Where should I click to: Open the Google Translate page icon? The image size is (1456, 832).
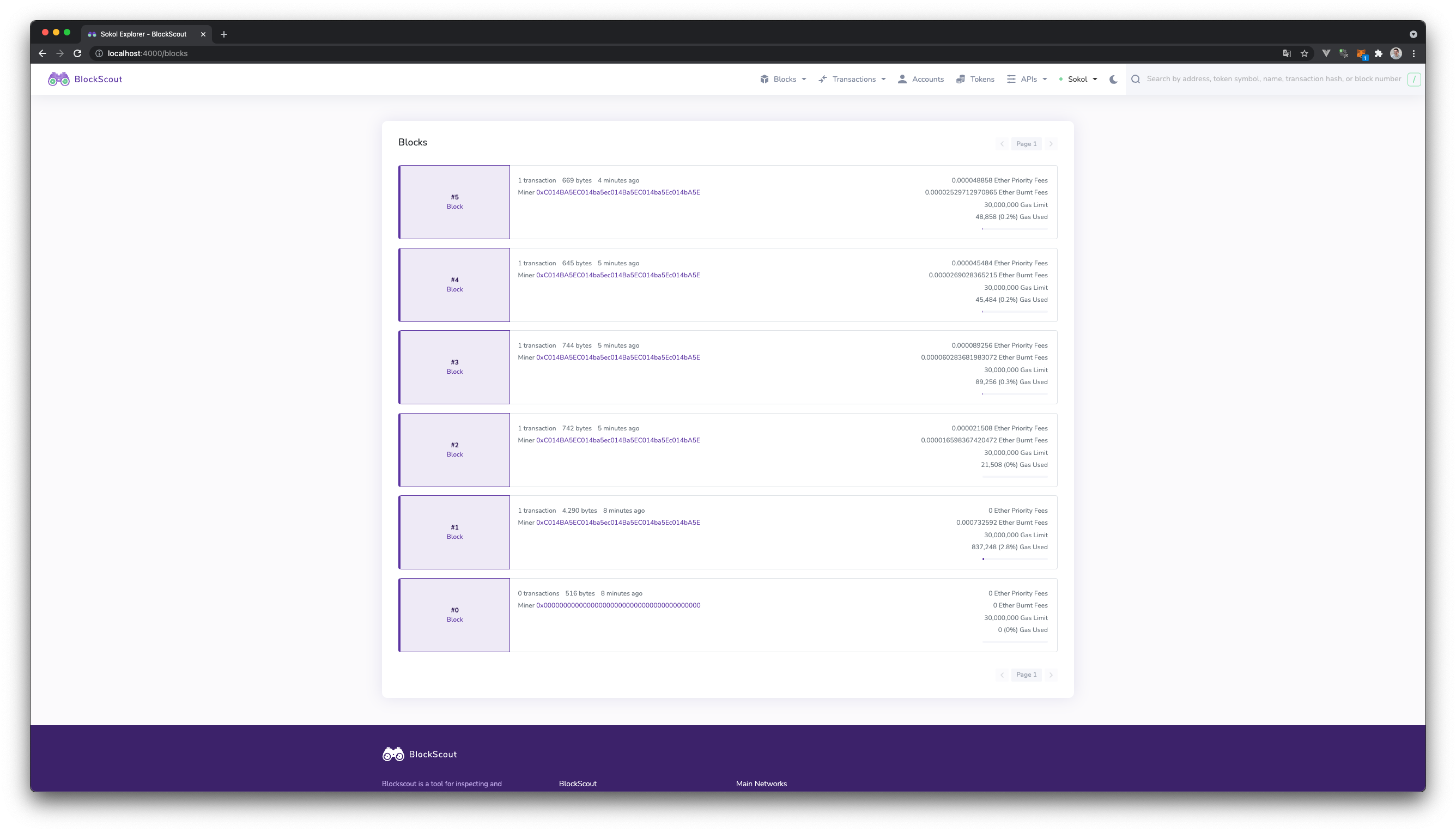(x=1287, y=53)
